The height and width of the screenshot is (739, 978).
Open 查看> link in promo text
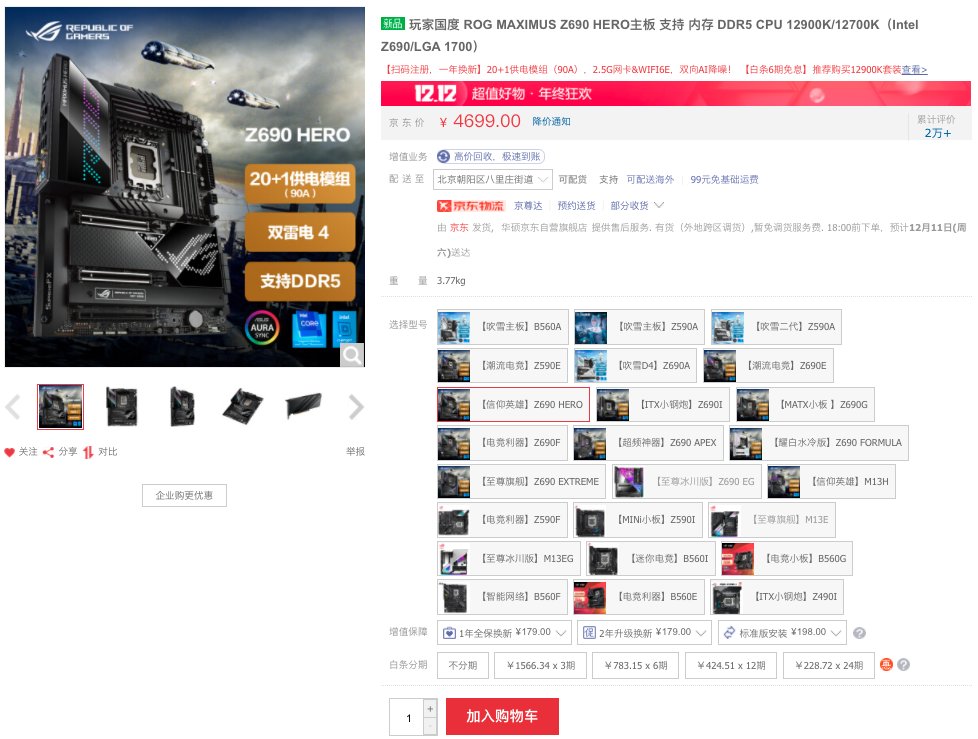point(914,70)
